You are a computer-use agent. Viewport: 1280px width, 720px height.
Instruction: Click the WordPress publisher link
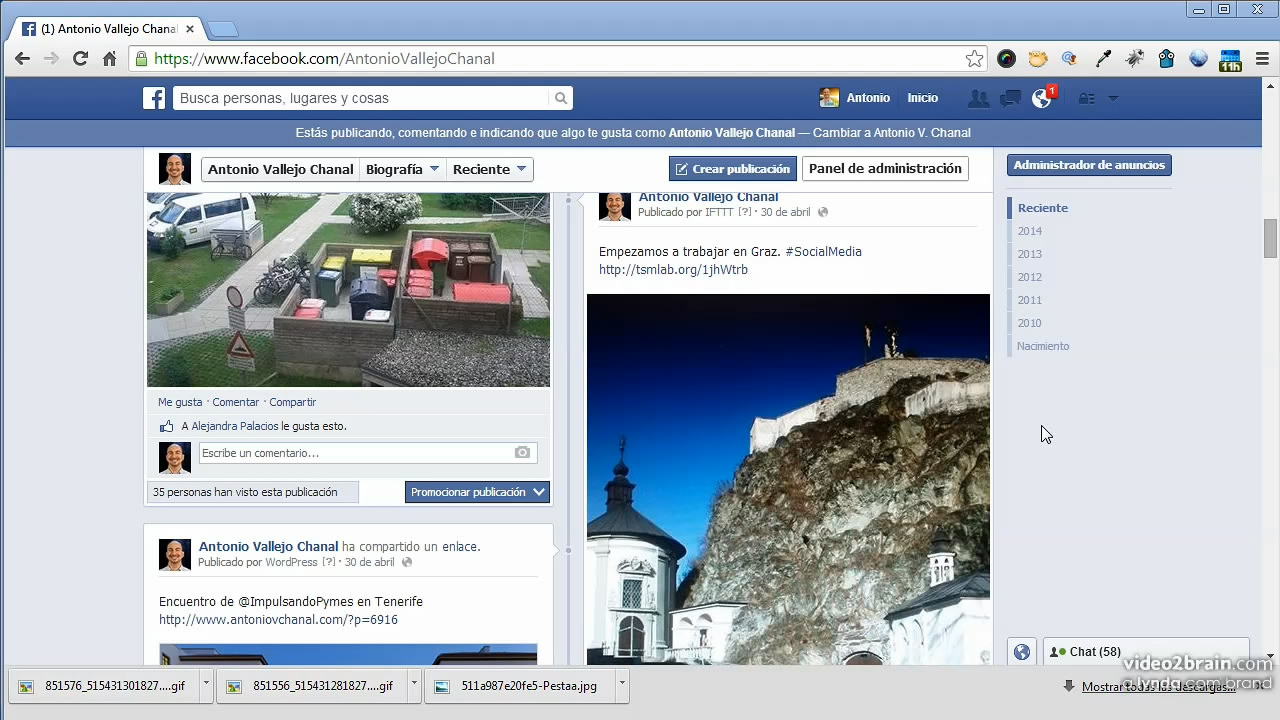(291, 562)
